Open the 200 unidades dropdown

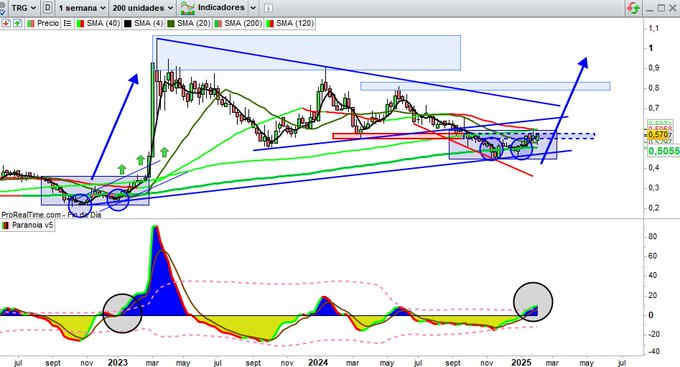[142, 8]
